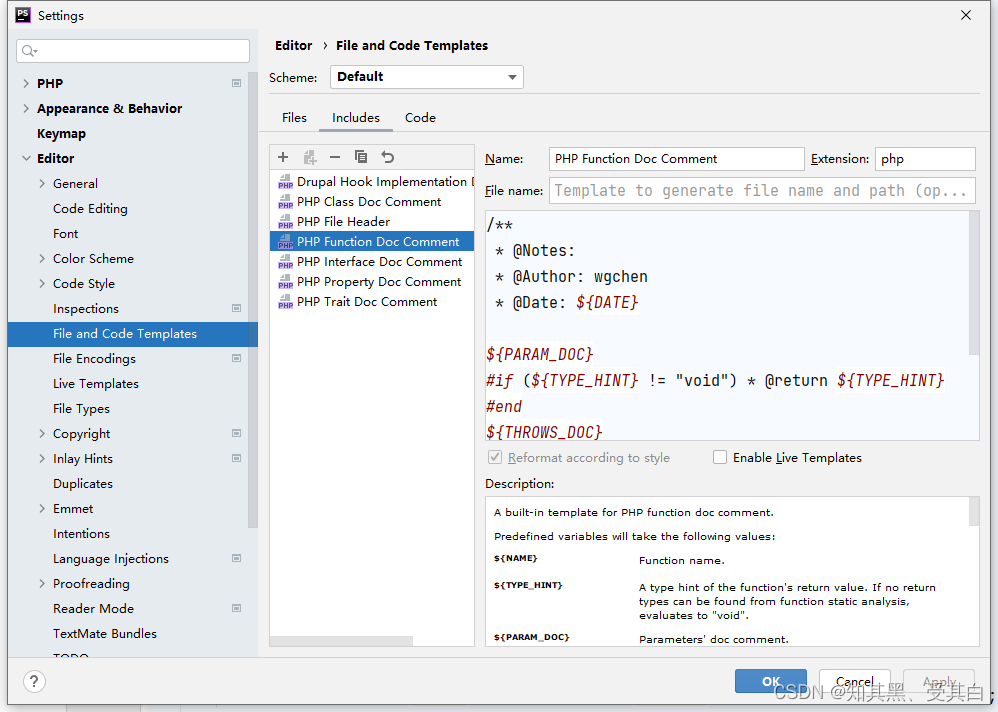Click the project-level marker icon beside Language Injections

click(x=236, y=558)
